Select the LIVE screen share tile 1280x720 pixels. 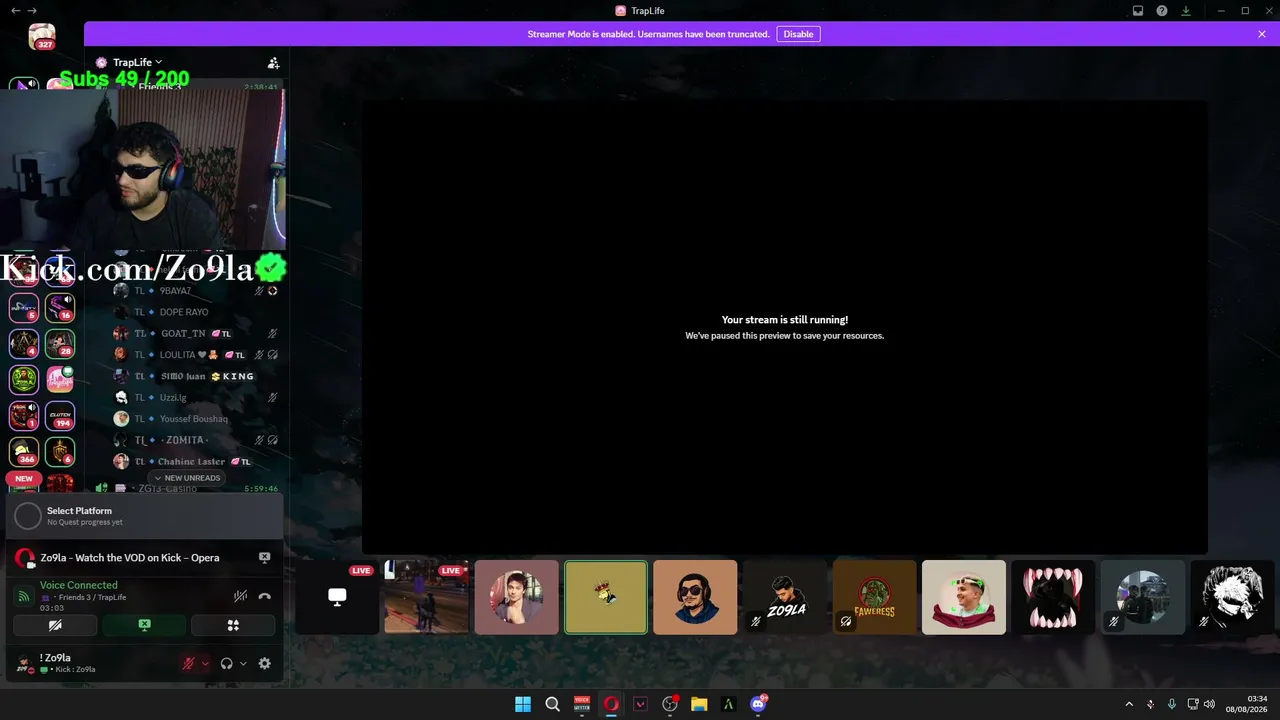pyautogui.click(x=337, y=597)
